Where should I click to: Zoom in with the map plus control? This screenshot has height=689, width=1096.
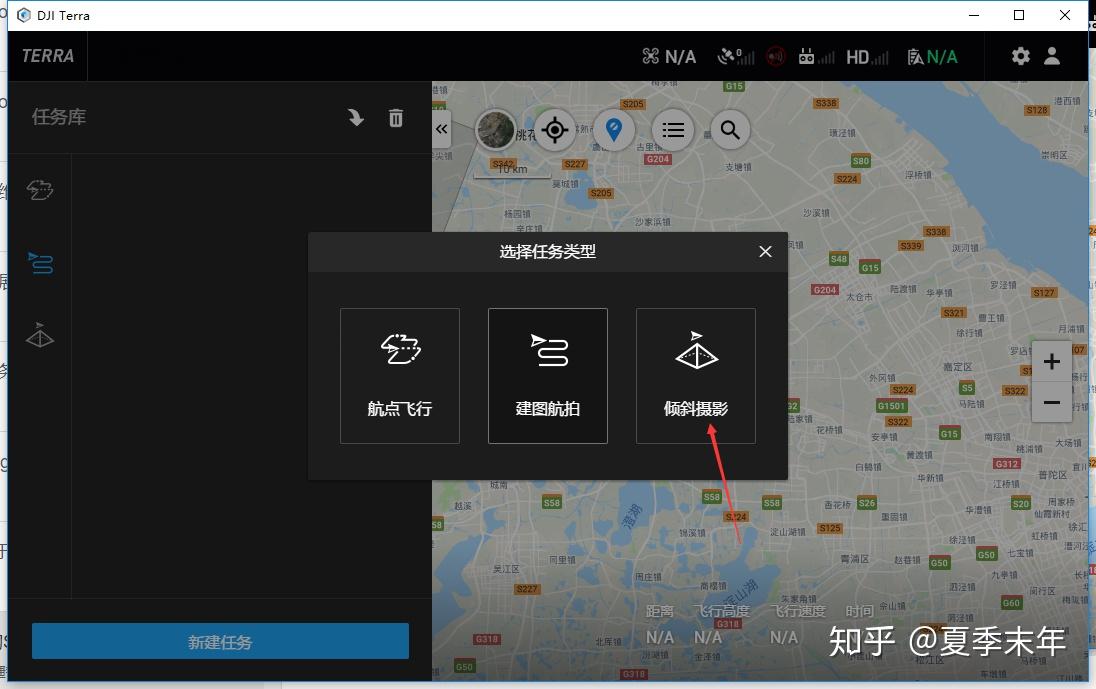pos(1051,361)
